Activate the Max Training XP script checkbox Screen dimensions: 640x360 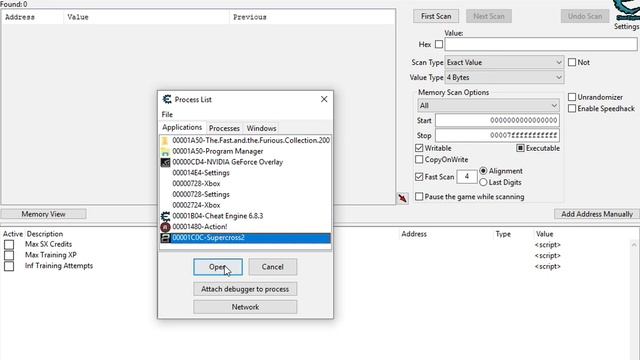pyautogui.click(x=9, y=256)
